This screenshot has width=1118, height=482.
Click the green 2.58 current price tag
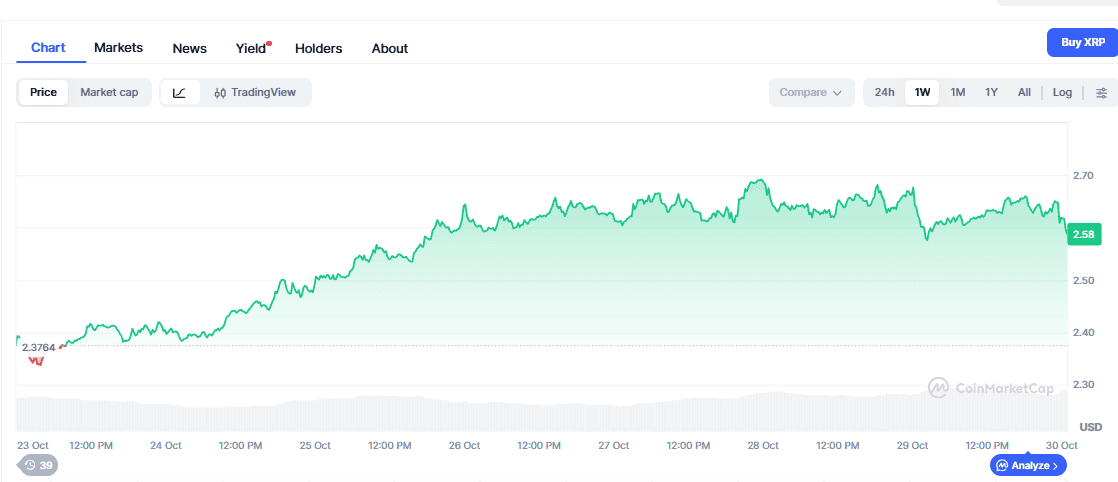1083,234
